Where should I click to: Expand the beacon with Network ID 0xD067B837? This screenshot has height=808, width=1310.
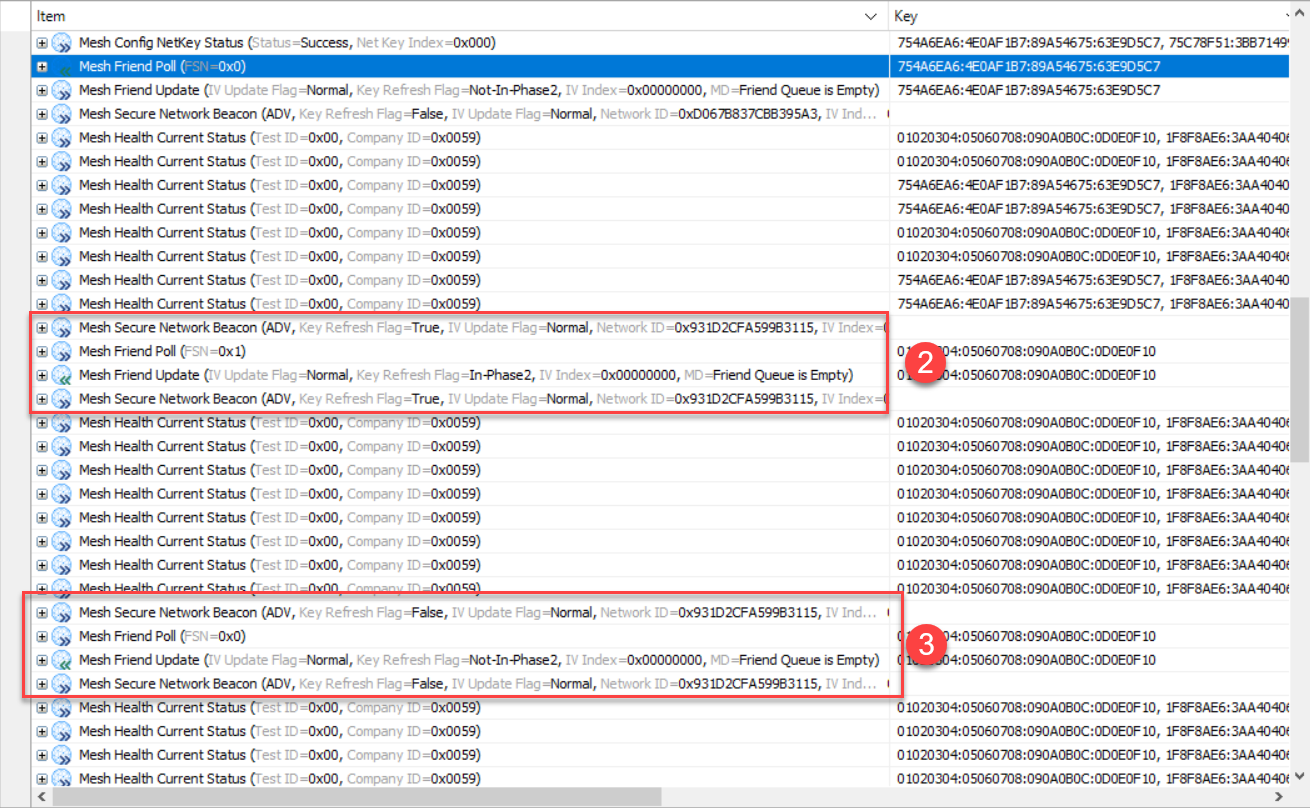tap(42, 114)
